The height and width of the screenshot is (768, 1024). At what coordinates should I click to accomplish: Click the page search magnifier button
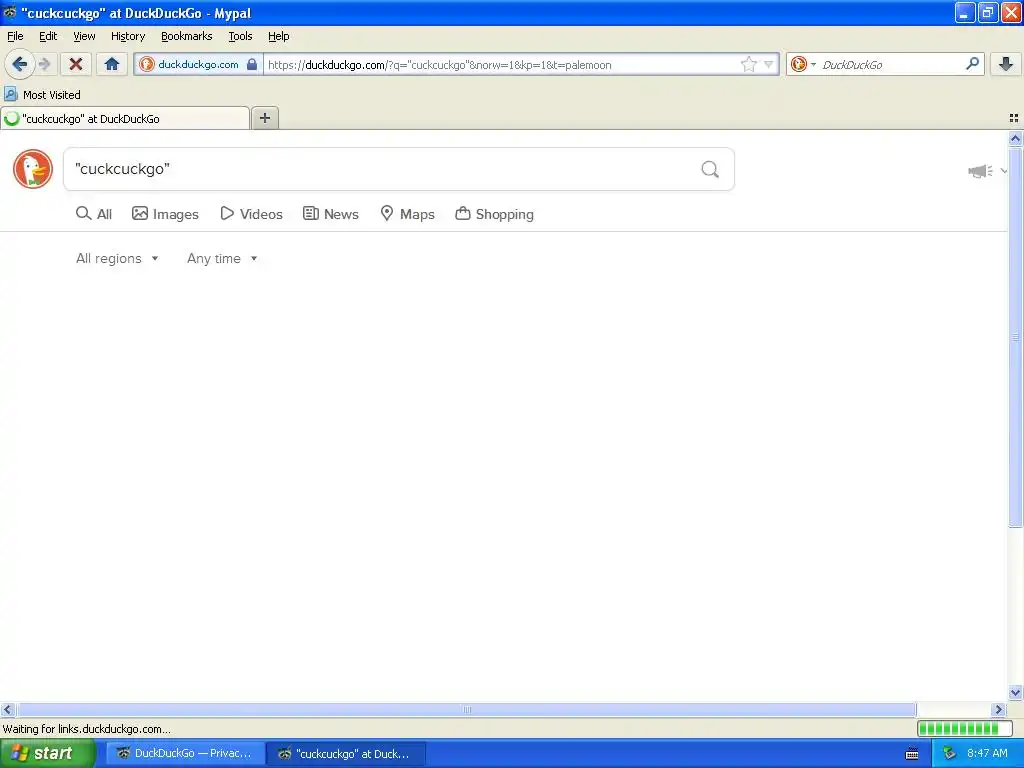710,169
